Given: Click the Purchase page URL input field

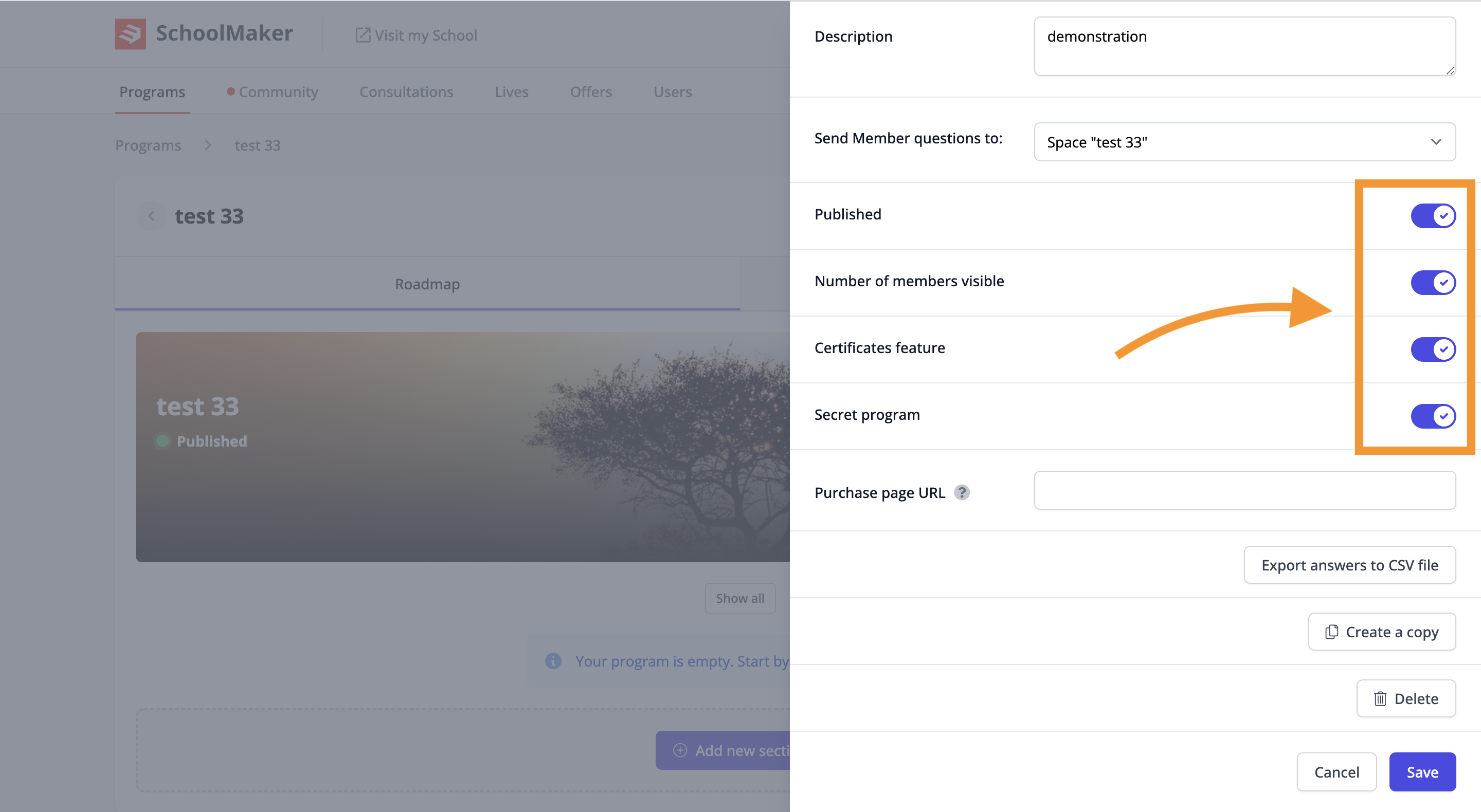Looking at the screenshot, I should click(1244, 490).
